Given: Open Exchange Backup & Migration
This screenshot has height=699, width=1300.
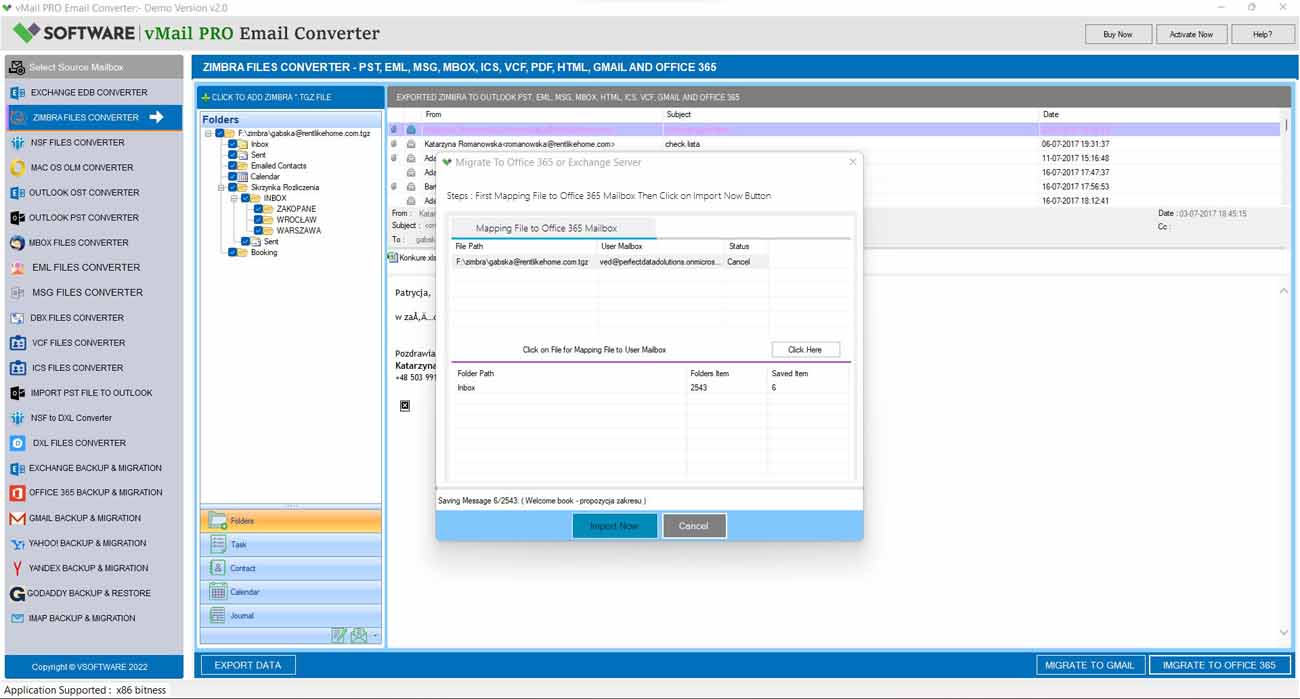Looking at the screenshot, I should (x=93, y=467).
